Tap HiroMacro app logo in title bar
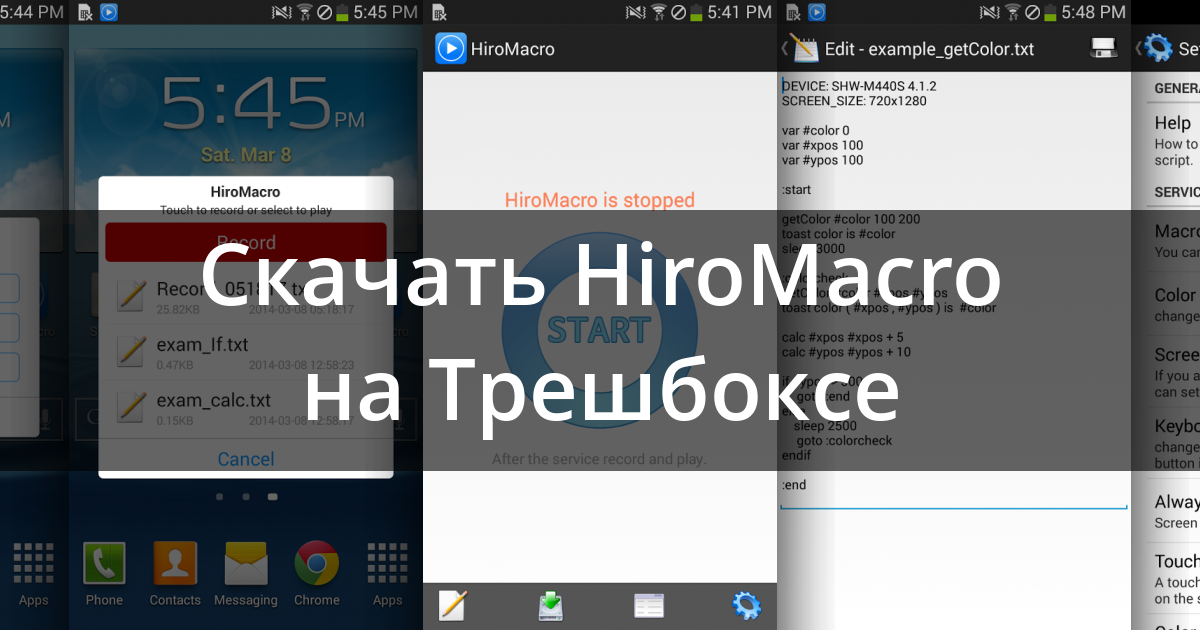The image size is (1200, 630). click(x=451, y=48)
